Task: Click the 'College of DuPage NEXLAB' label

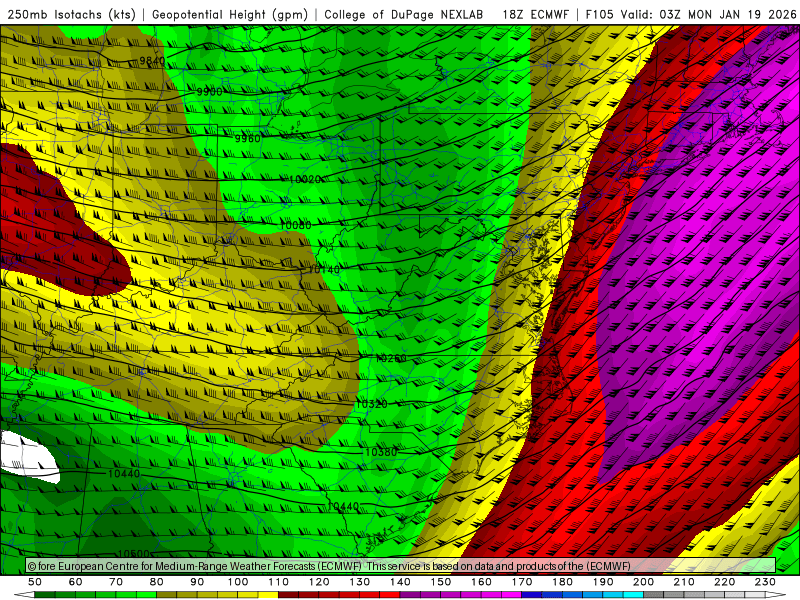Action: [404, 14]
